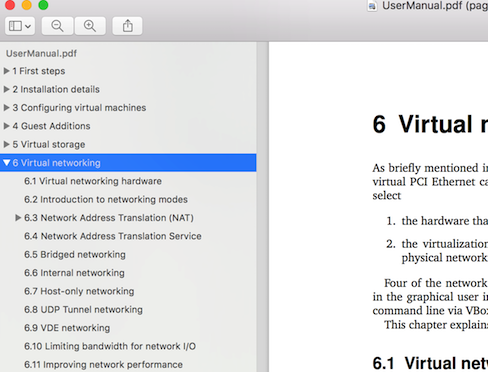The height and width of the screenshot is (372, 488).
Task: Open 6.11 Improving network performance
Action: [x=103, y=364]
